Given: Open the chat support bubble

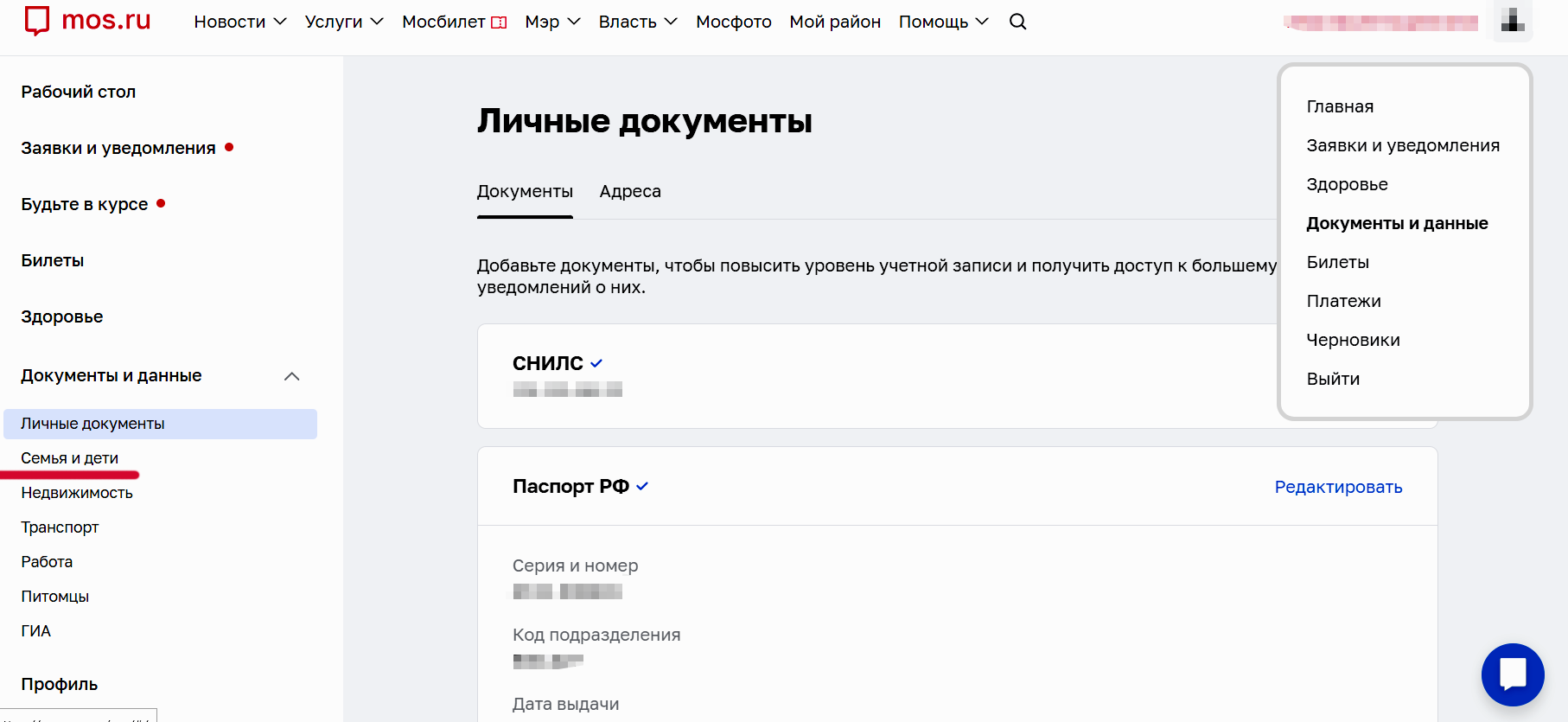Looking at the screenshot, I should click(x=1512, y=674).
